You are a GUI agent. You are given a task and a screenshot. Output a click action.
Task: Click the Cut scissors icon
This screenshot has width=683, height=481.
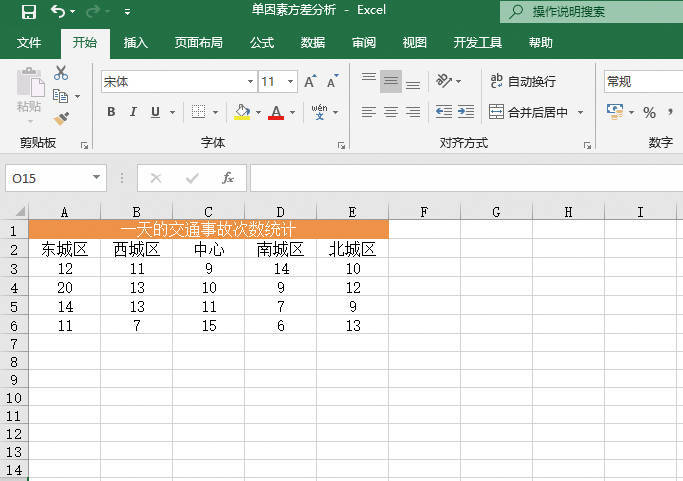click(61, 73)
